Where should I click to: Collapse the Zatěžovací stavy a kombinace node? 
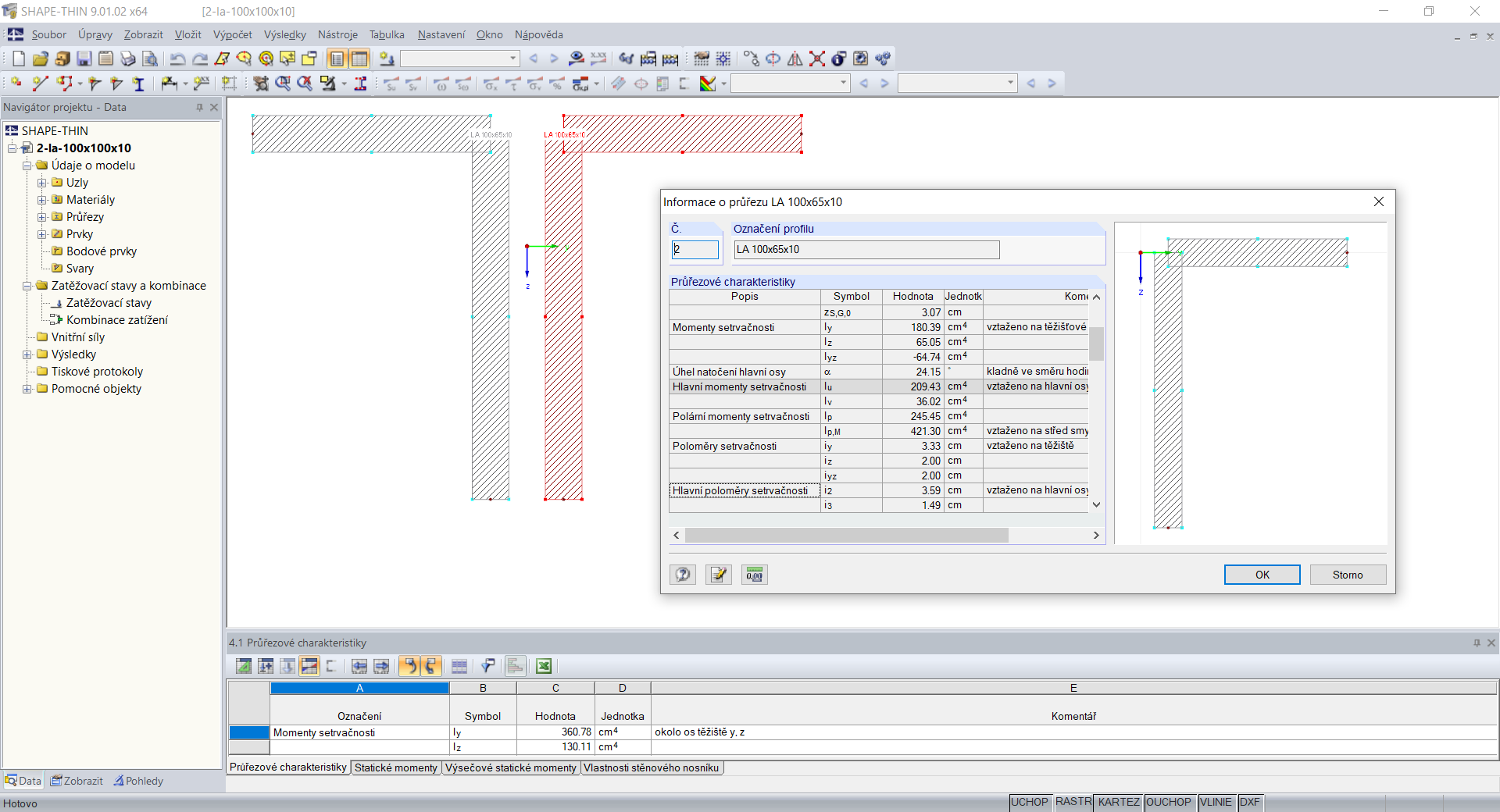pyautogui.click(x=27, y=286)
